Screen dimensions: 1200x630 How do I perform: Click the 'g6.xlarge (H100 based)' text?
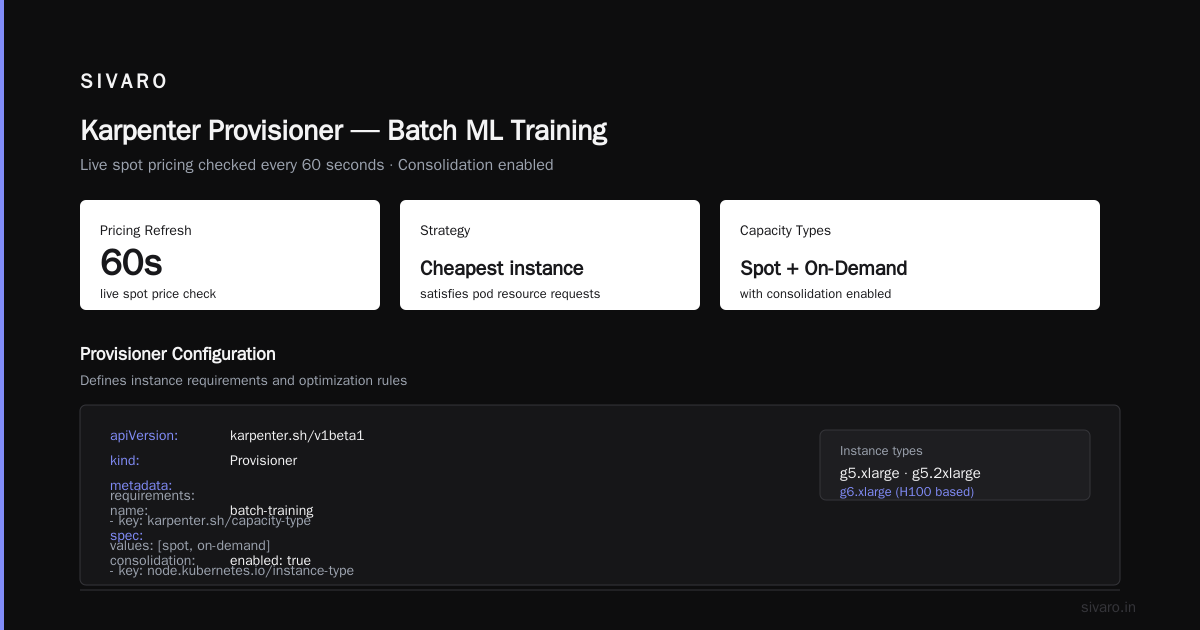click(907, 492)
